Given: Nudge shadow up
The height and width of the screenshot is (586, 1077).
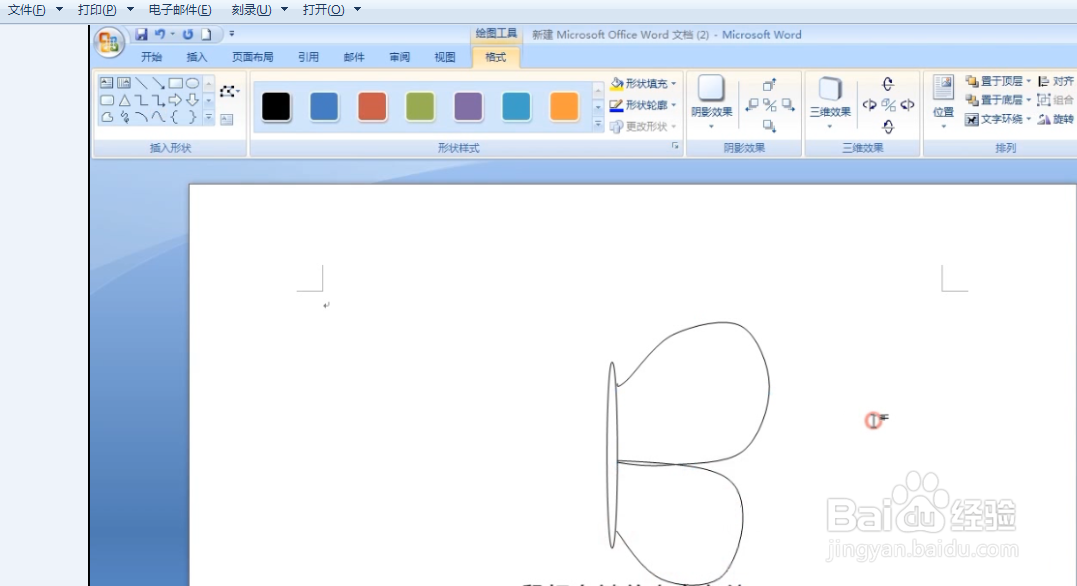Looking at the screenshot, I should [x=769, y=85].
